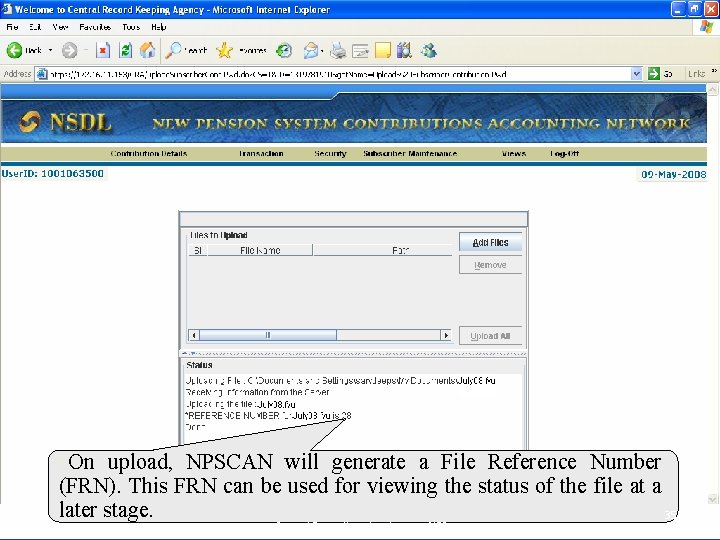Open the File menu
This screenshot has height=540, width=720.
tap(12, 27)
